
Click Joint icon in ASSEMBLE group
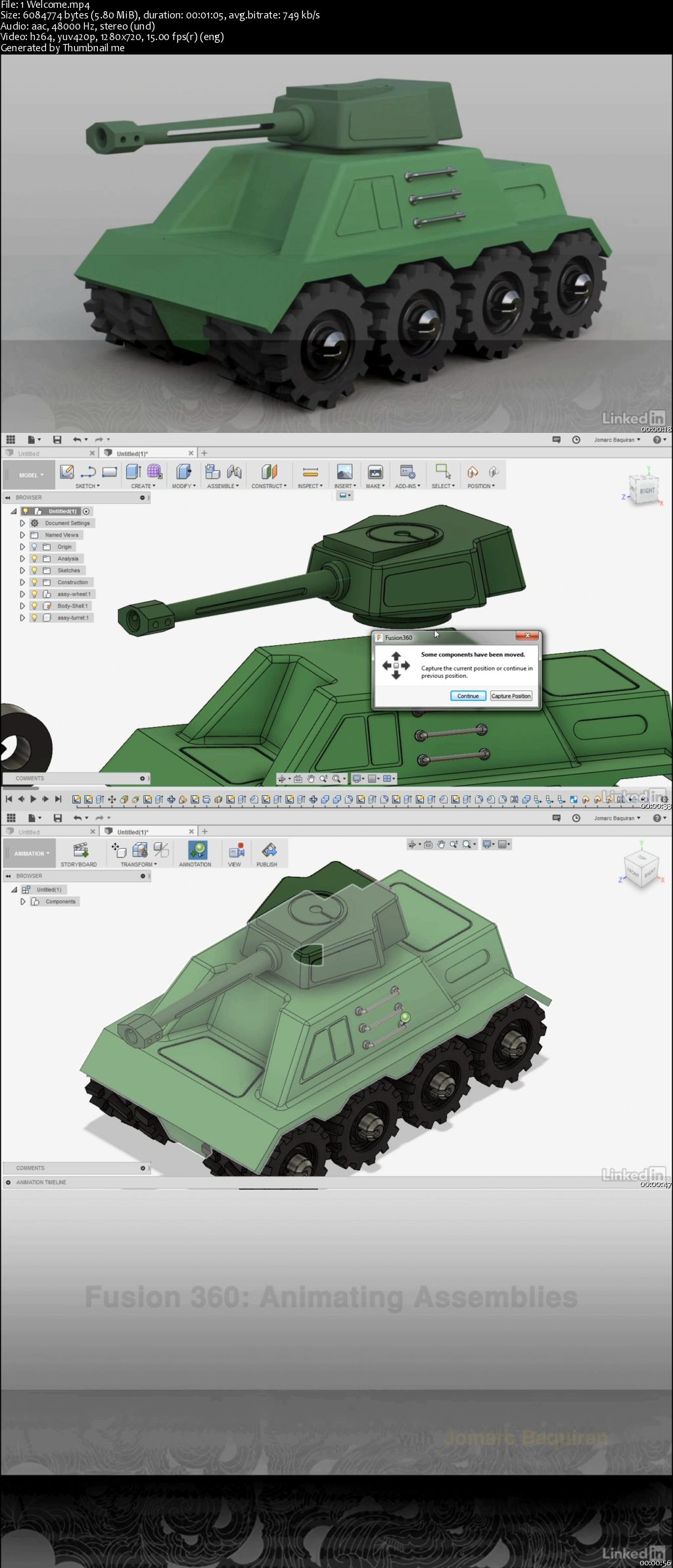234,472
